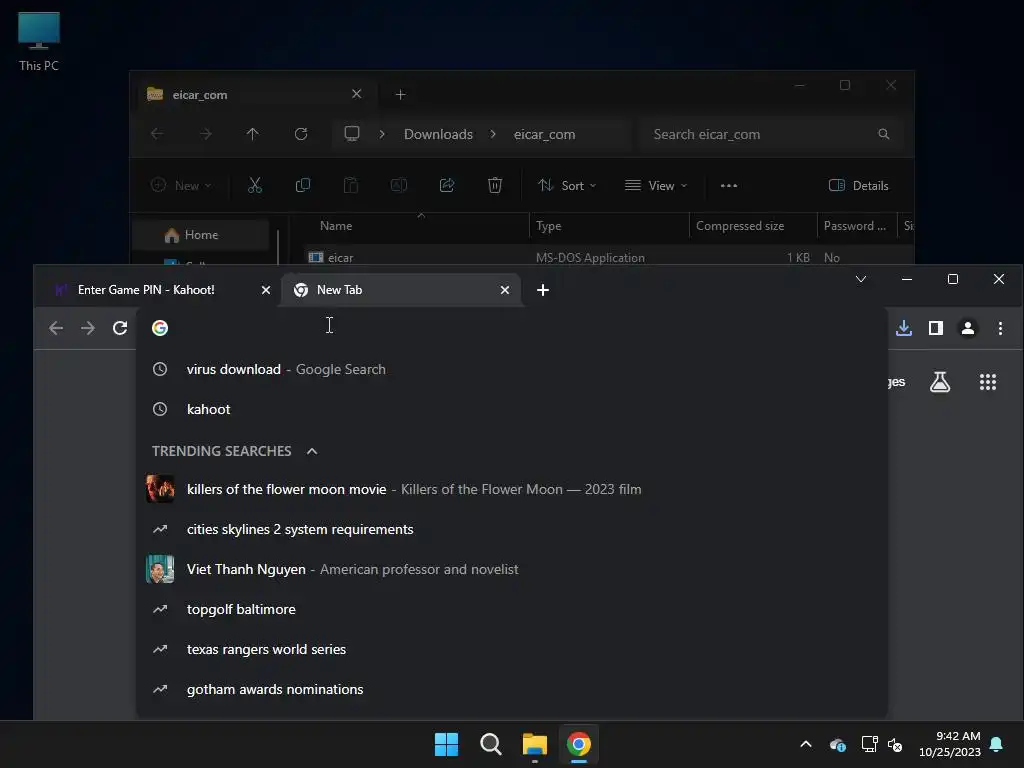
Task: Close the New Tab browser tab
Action: pyautogui.click(x=505, y=290)
